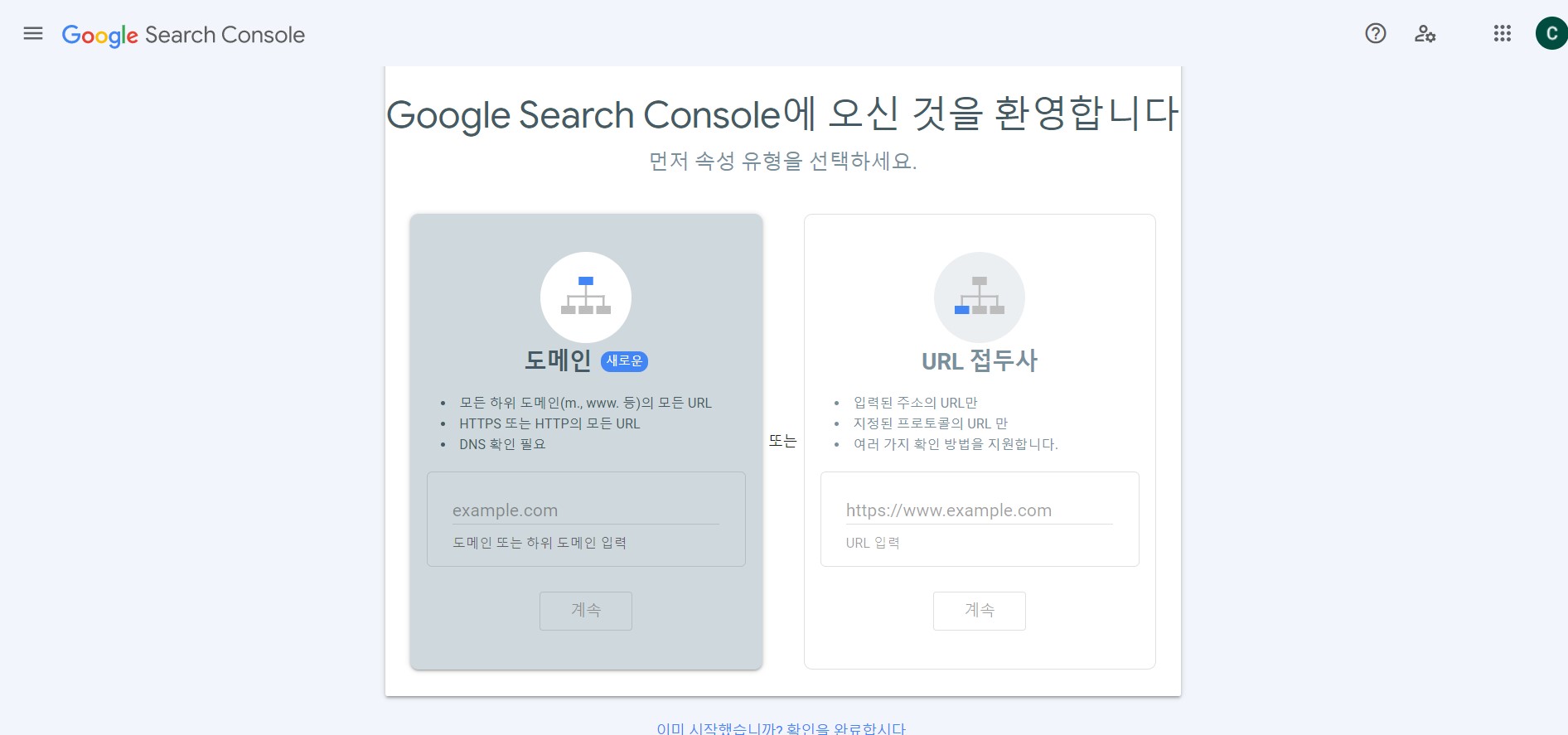Click the Google Search Console logo

pos(183,35)
